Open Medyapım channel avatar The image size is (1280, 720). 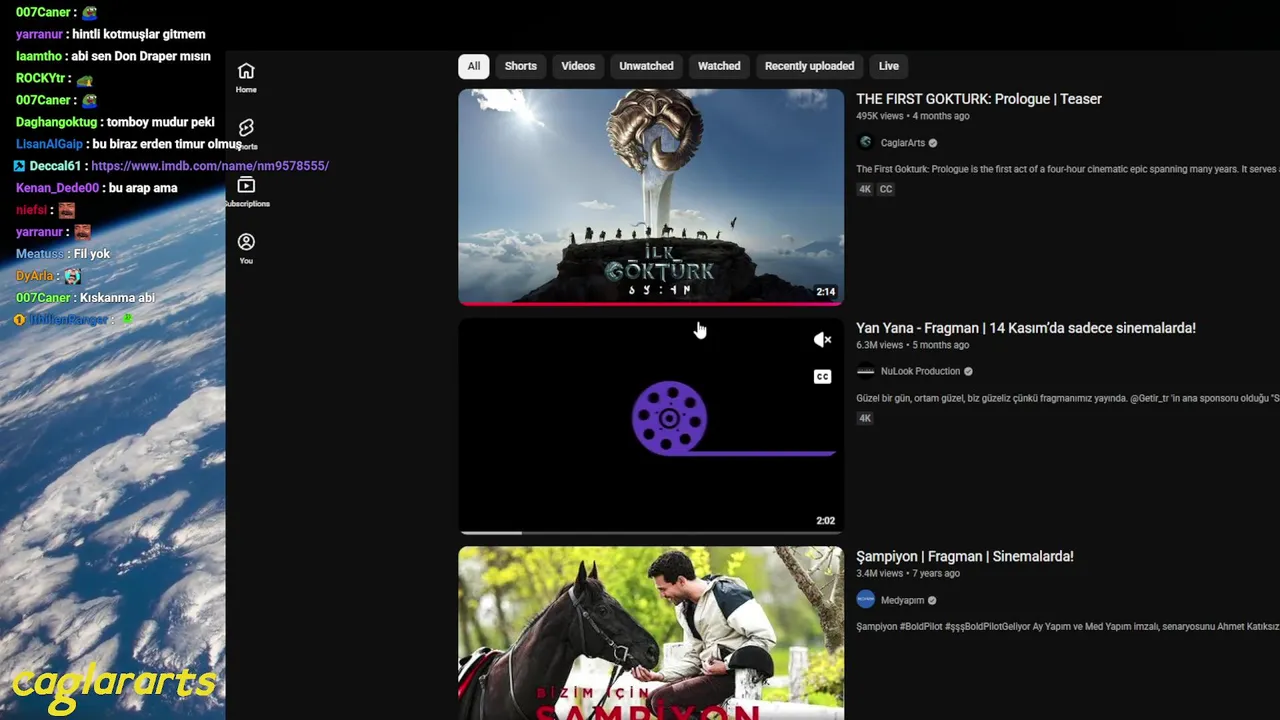pyautogui.click(x=866, y=600)
